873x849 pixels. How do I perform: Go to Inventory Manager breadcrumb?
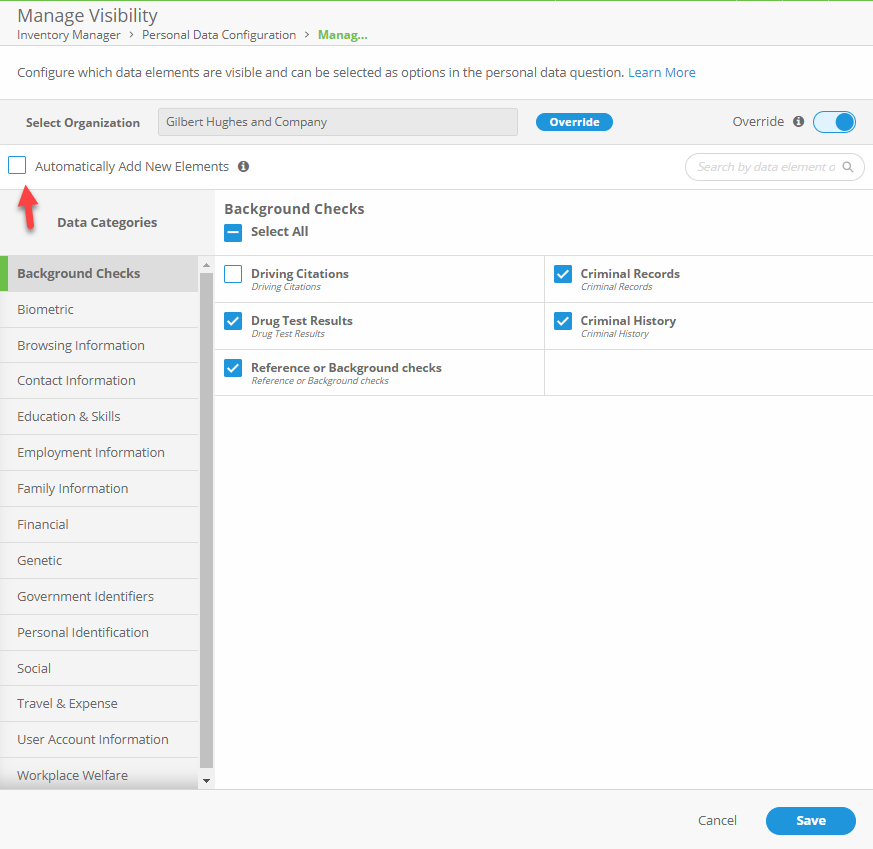click(x=68, y=35)
